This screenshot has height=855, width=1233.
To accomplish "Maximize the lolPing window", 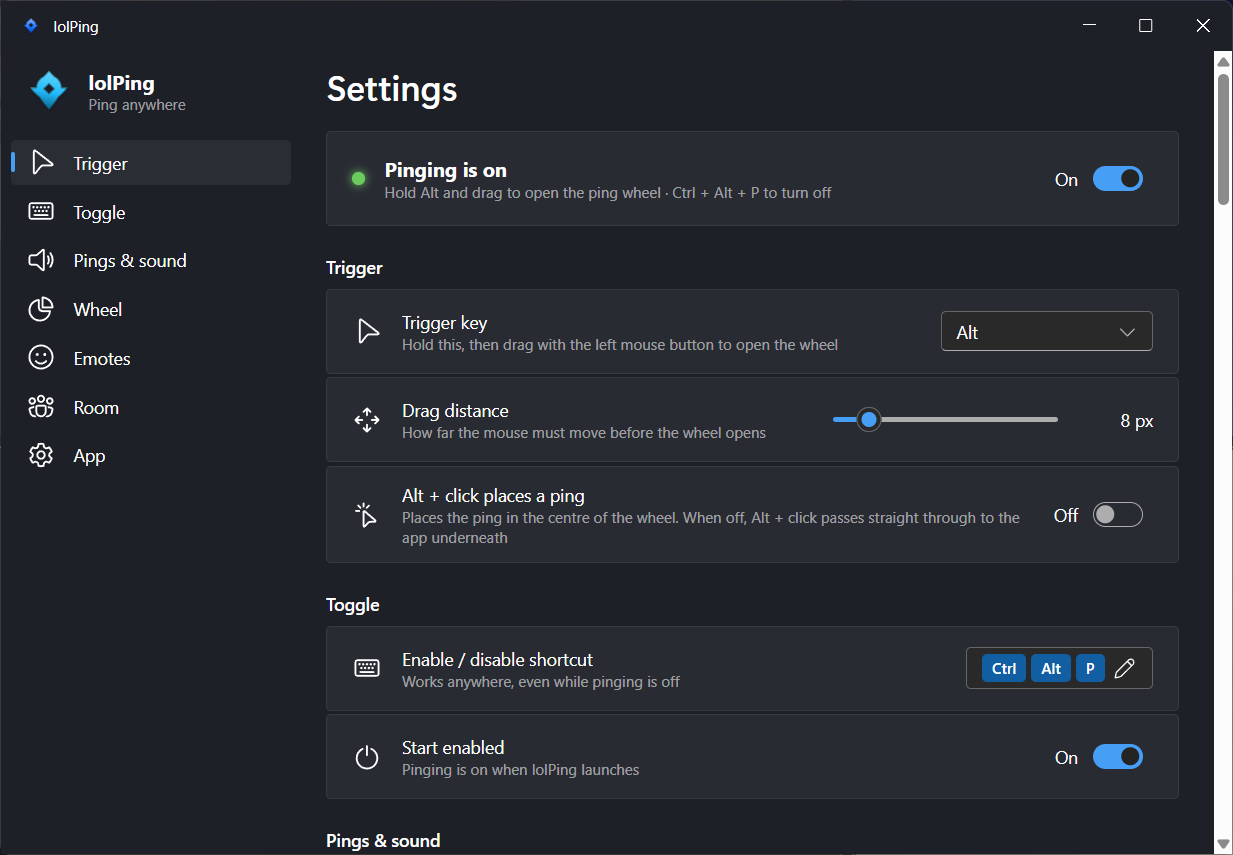I will tap(1146, 26).
